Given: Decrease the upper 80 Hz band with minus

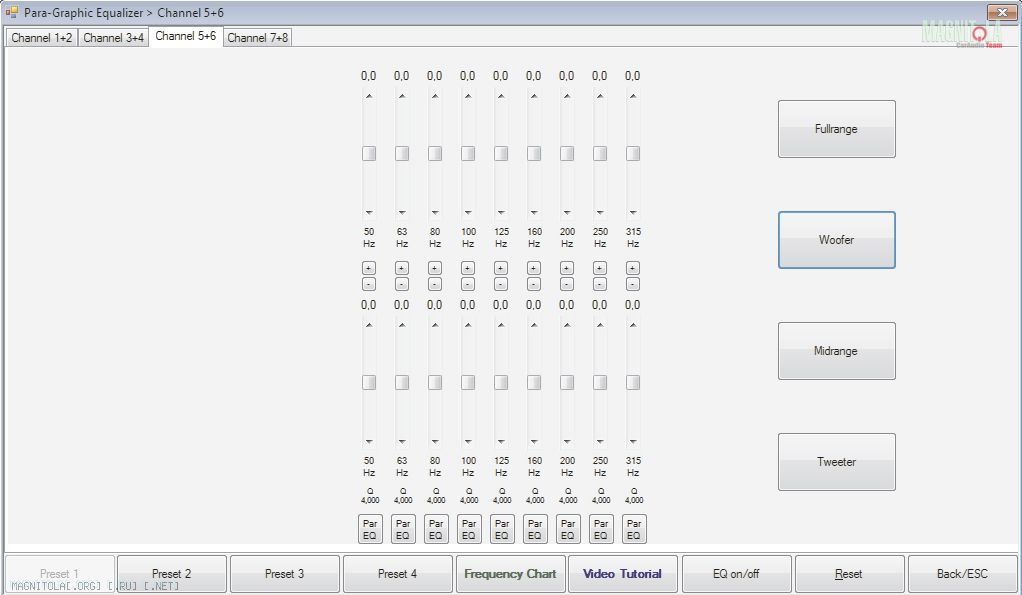Looking at the screenshot, I should pyautogui.click(x=435, y=284).
